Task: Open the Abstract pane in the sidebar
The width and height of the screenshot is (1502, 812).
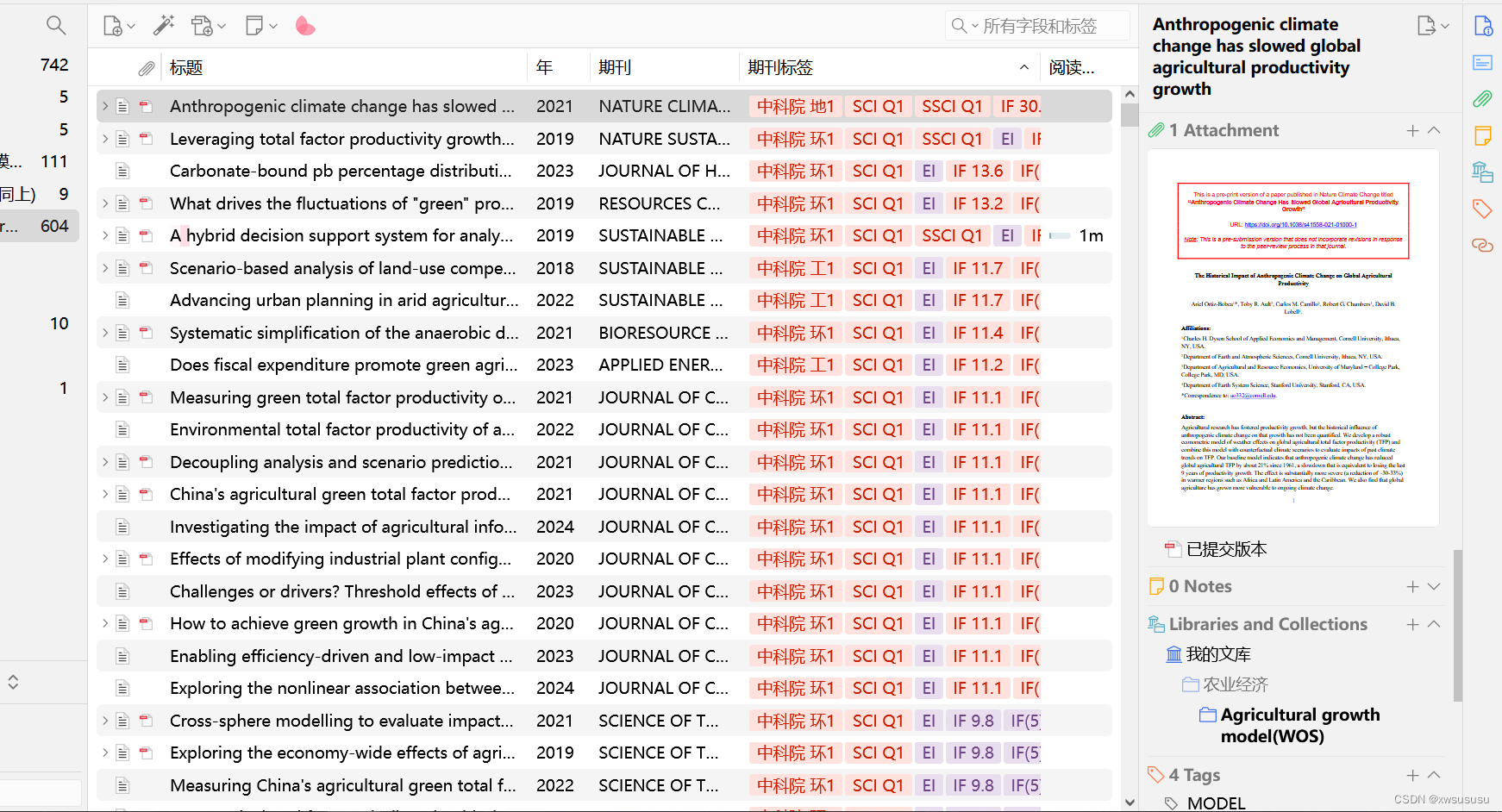Action: pos(1484,62)
